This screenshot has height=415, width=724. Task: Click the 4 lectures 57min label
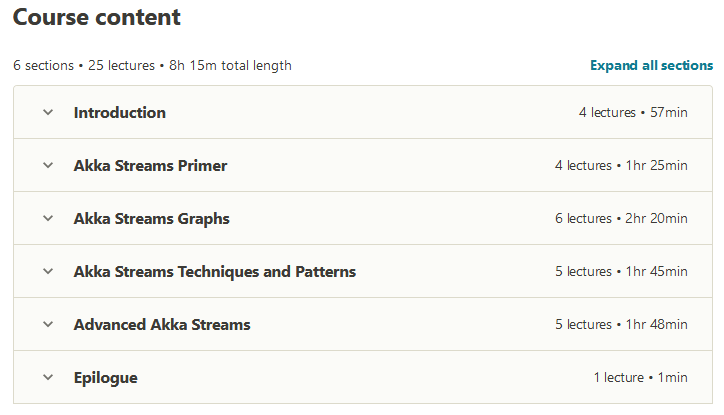[633, 113]
